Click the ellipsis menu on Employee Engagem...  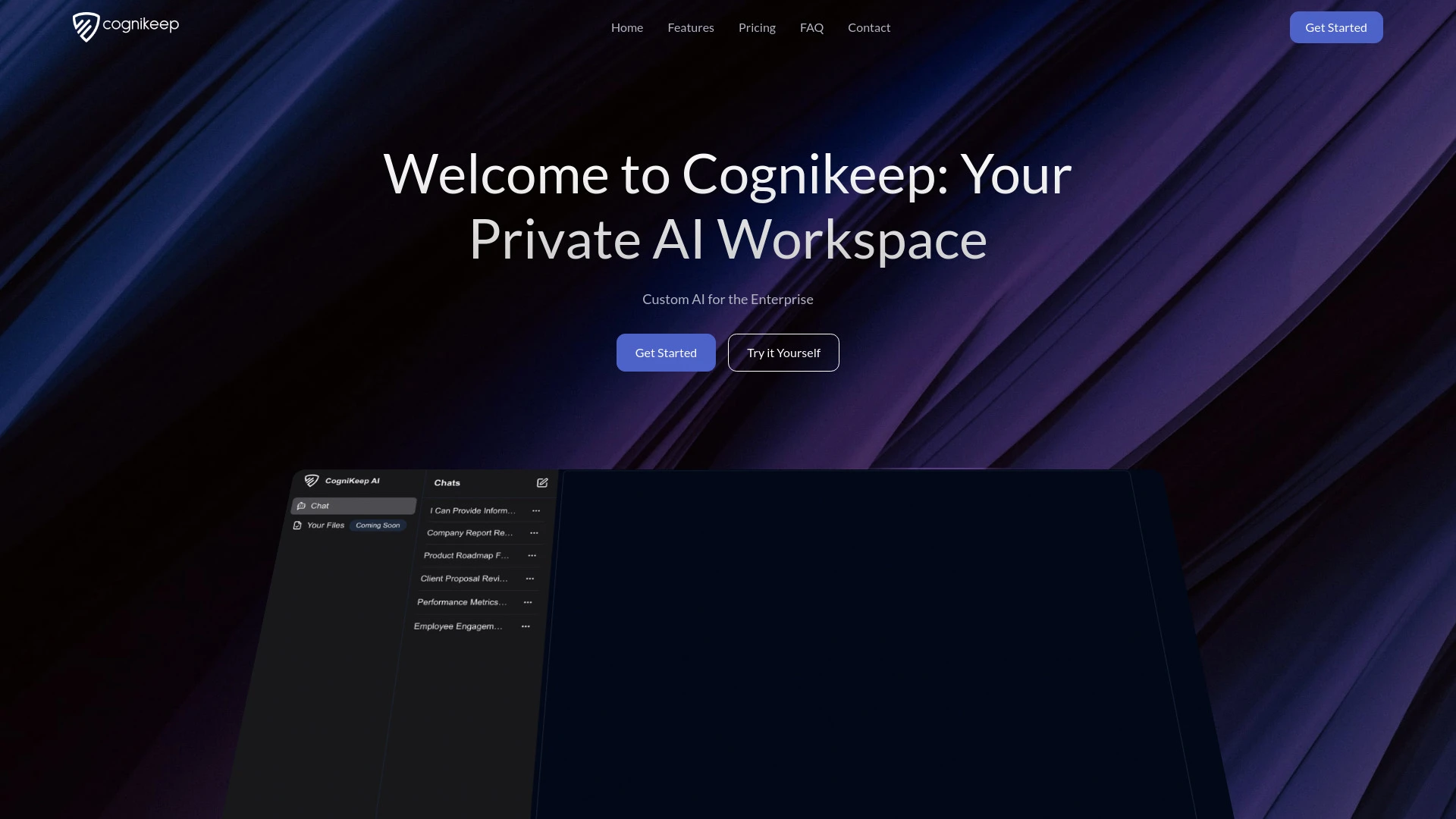[x=526, y=626]
